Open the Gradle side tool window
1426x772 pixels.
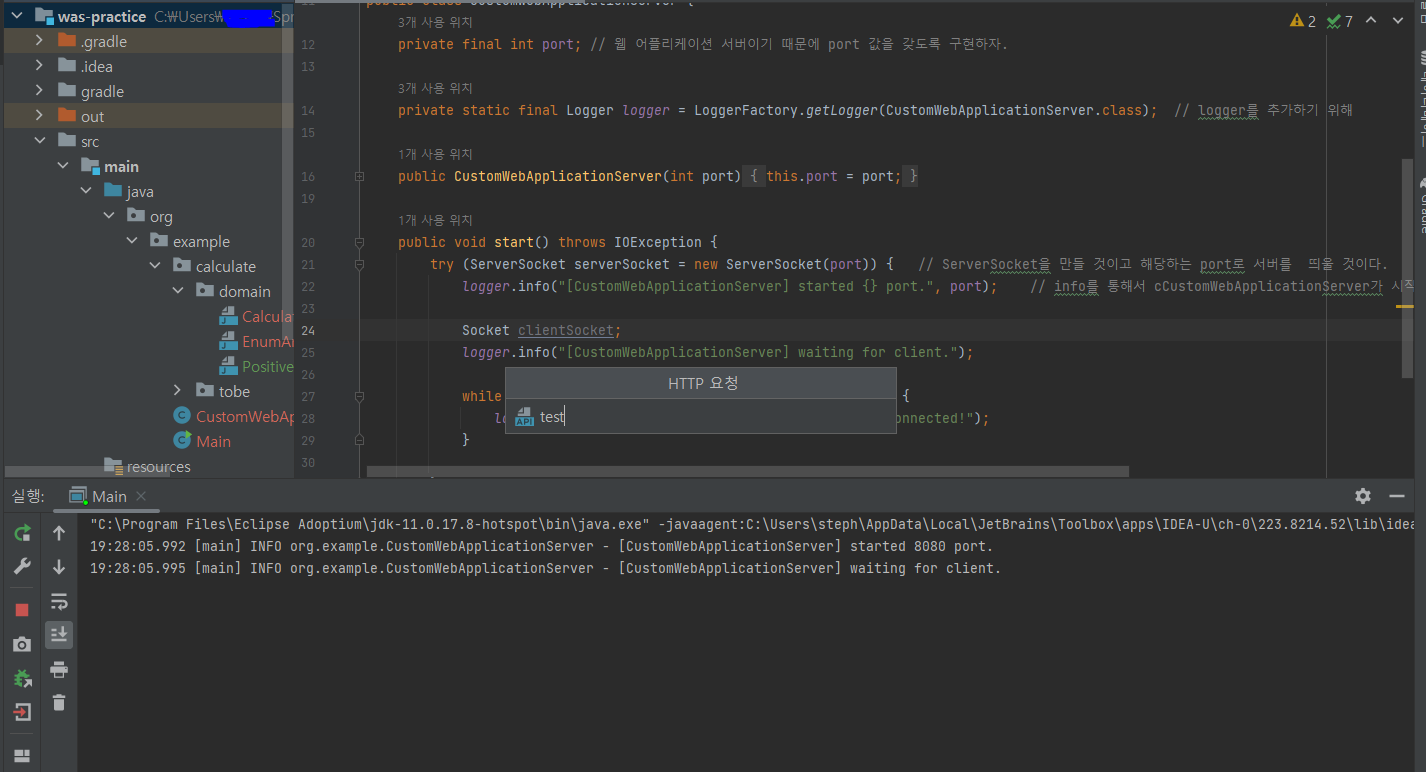(x=1421, y=205)
